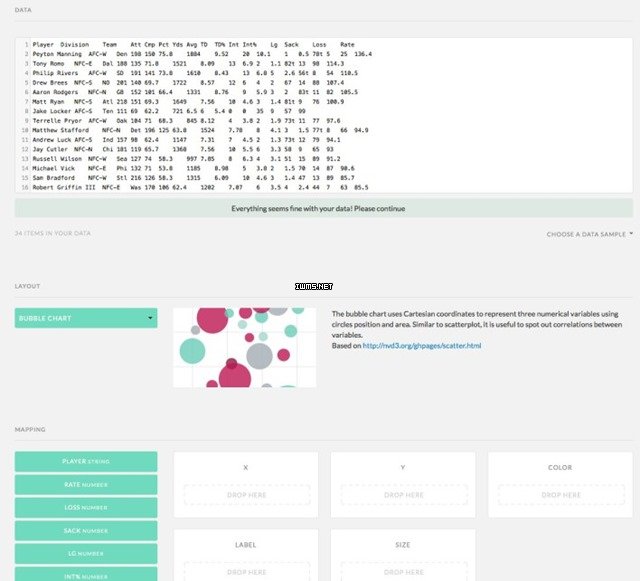Click the Size mapping drop zone

point(403,571)
